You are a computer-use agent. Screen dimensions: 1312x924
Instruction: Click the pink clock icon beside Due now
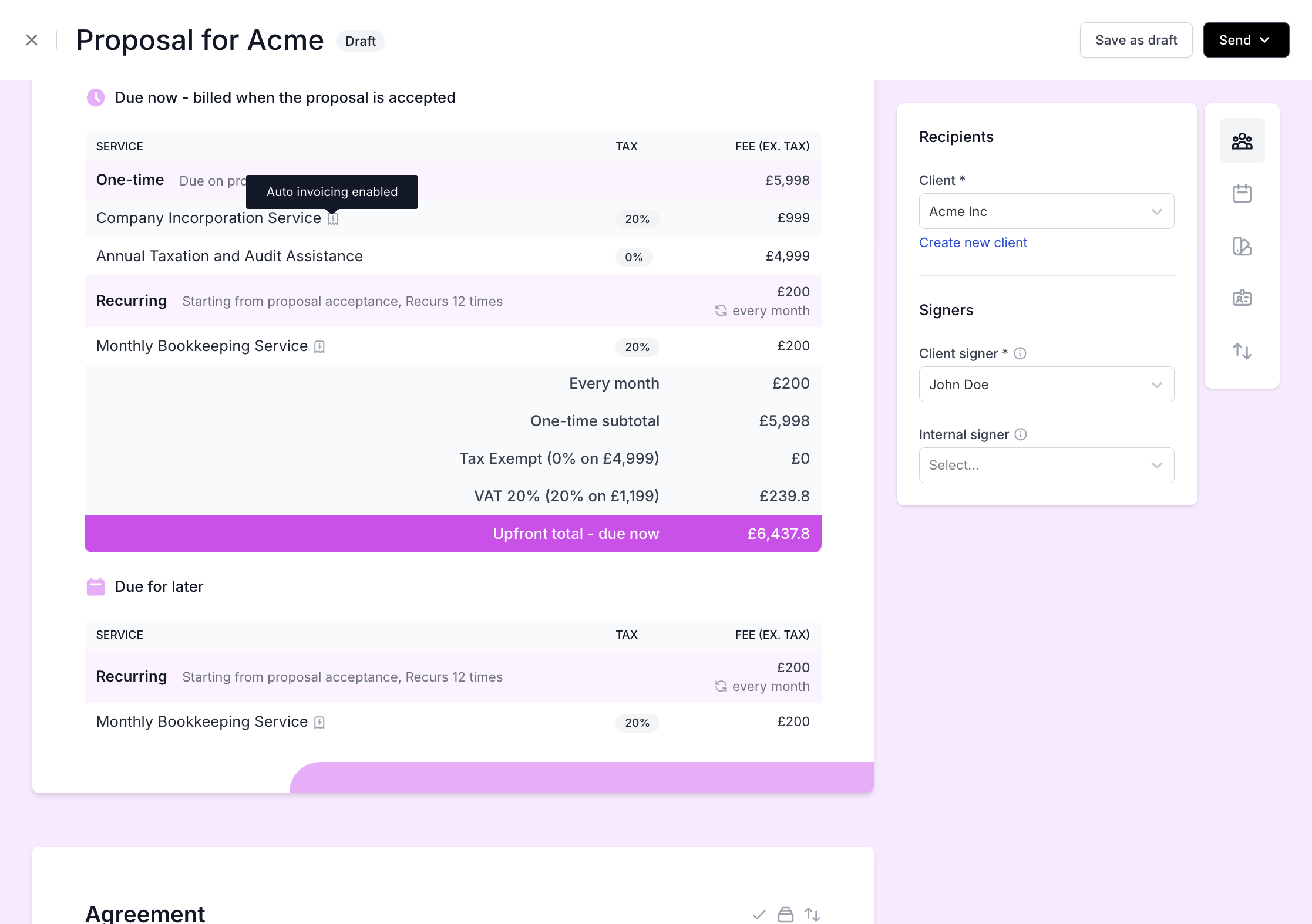(96, 97)
